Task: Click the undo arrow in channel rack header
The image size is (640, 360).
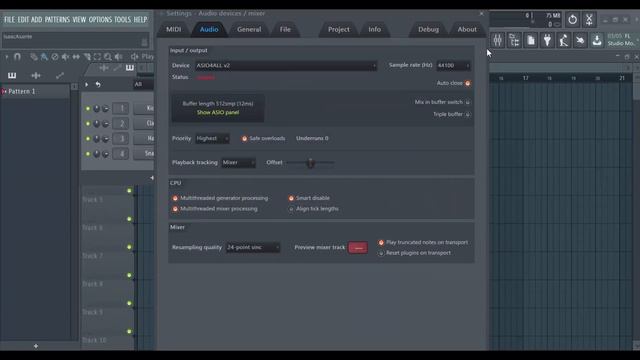Action: [98, 84]
